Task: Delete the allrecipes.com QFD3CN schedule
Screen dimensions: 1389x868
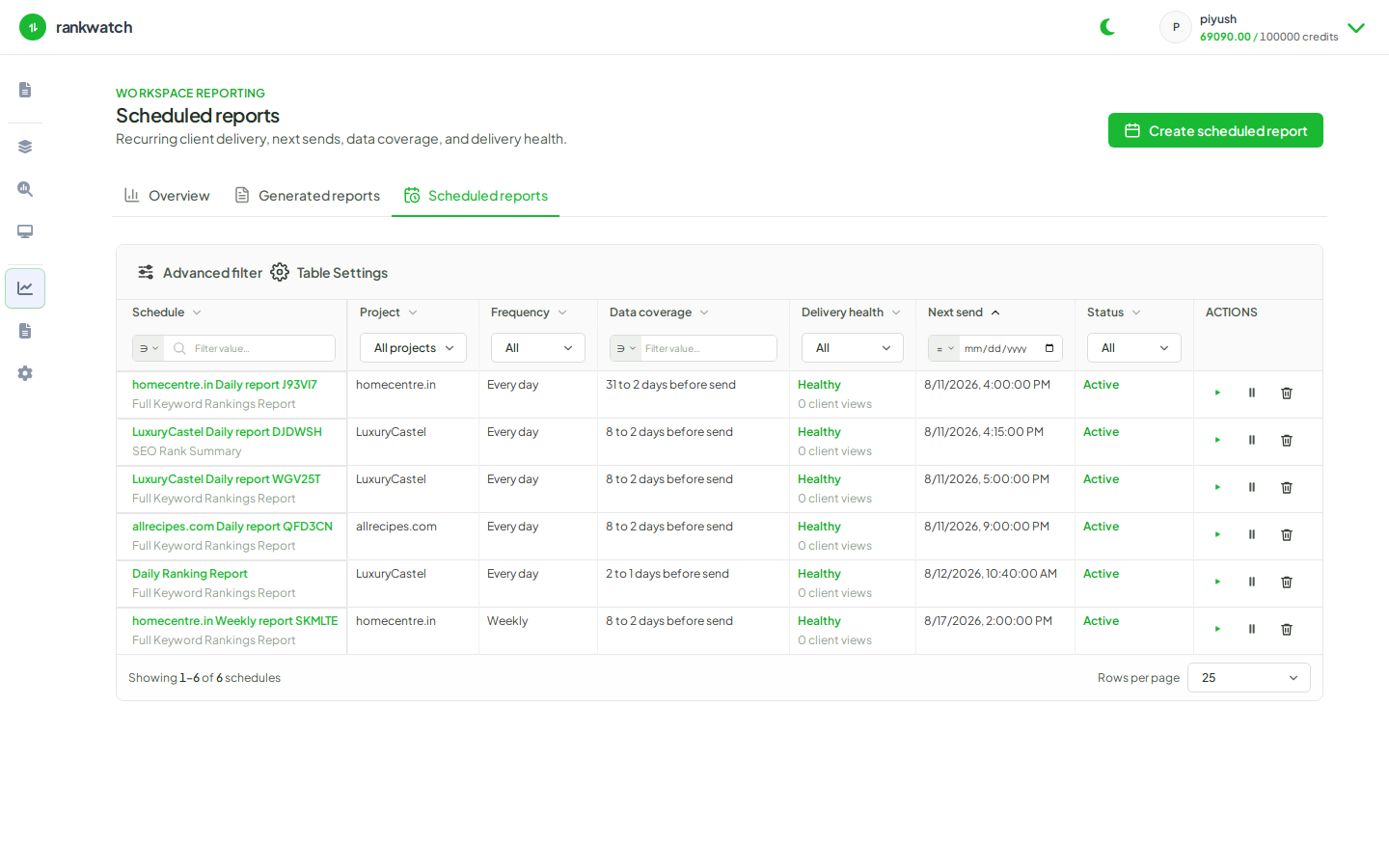Action: (1287, 535)
